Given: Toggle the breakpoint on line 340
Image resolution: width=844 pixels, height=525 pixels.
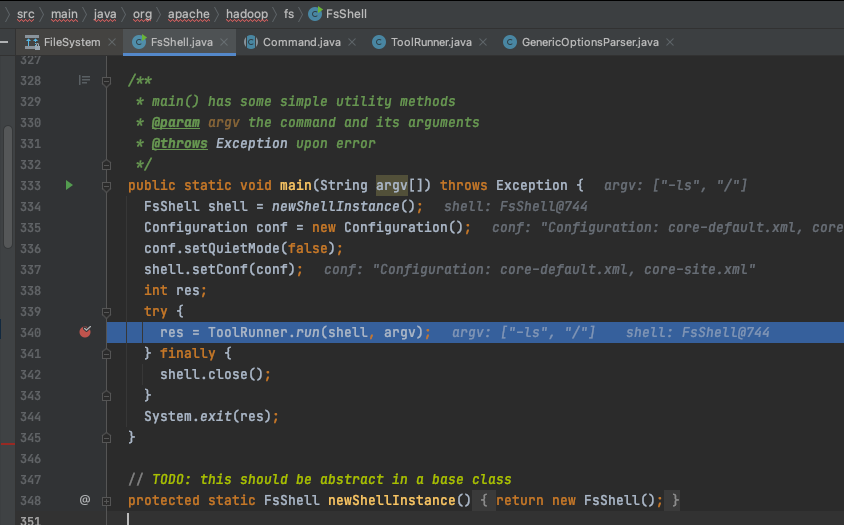Looking at the screenshot, I should click(85, 332).
